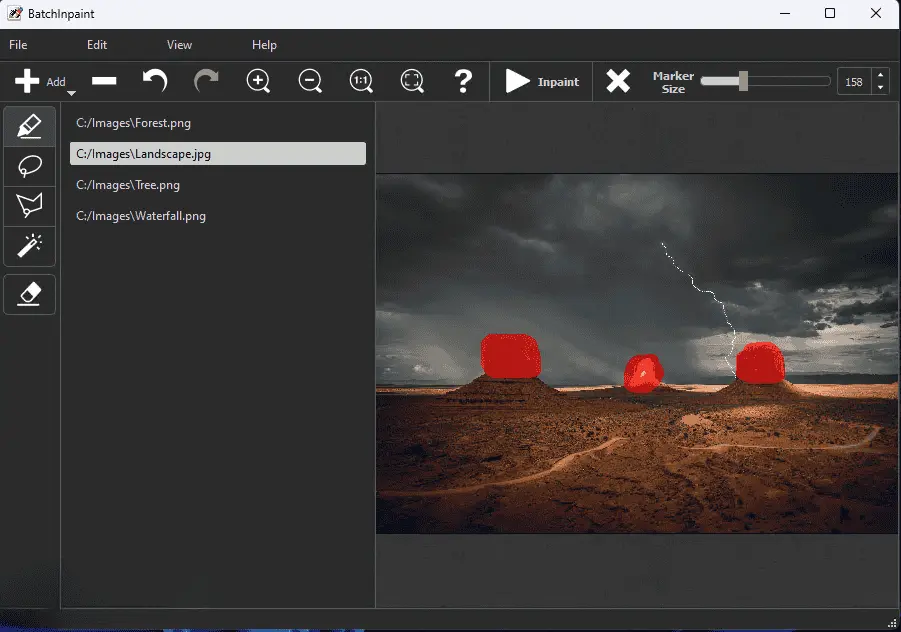
Task: Open the Help menu
Action: pyautogui.click(x=264, y=45)
